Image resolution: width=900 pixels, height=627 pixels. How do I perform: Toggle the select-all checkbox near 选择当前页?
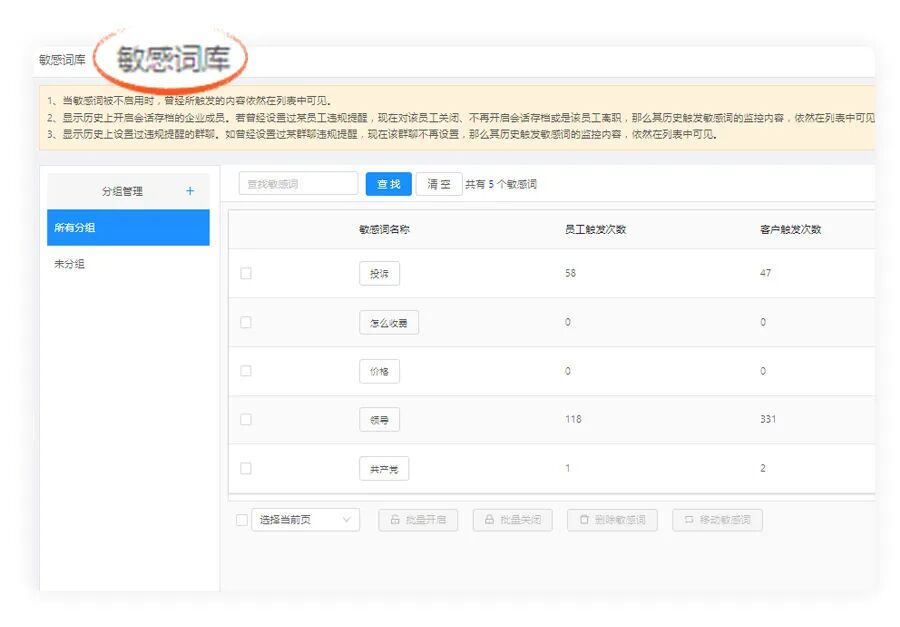click(240, 519)
